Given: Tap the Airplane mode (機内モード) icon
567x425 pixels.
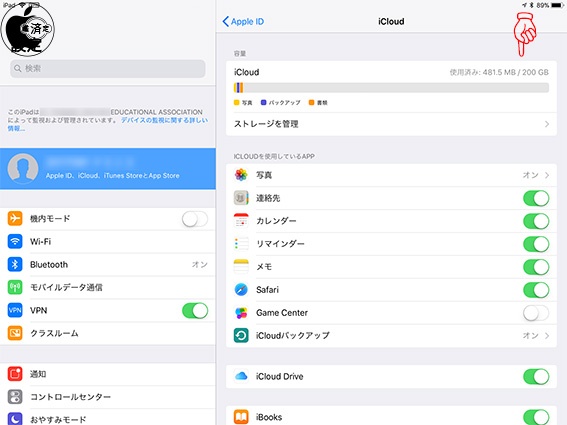Looking at the screenshot, I should click(15, 218).
